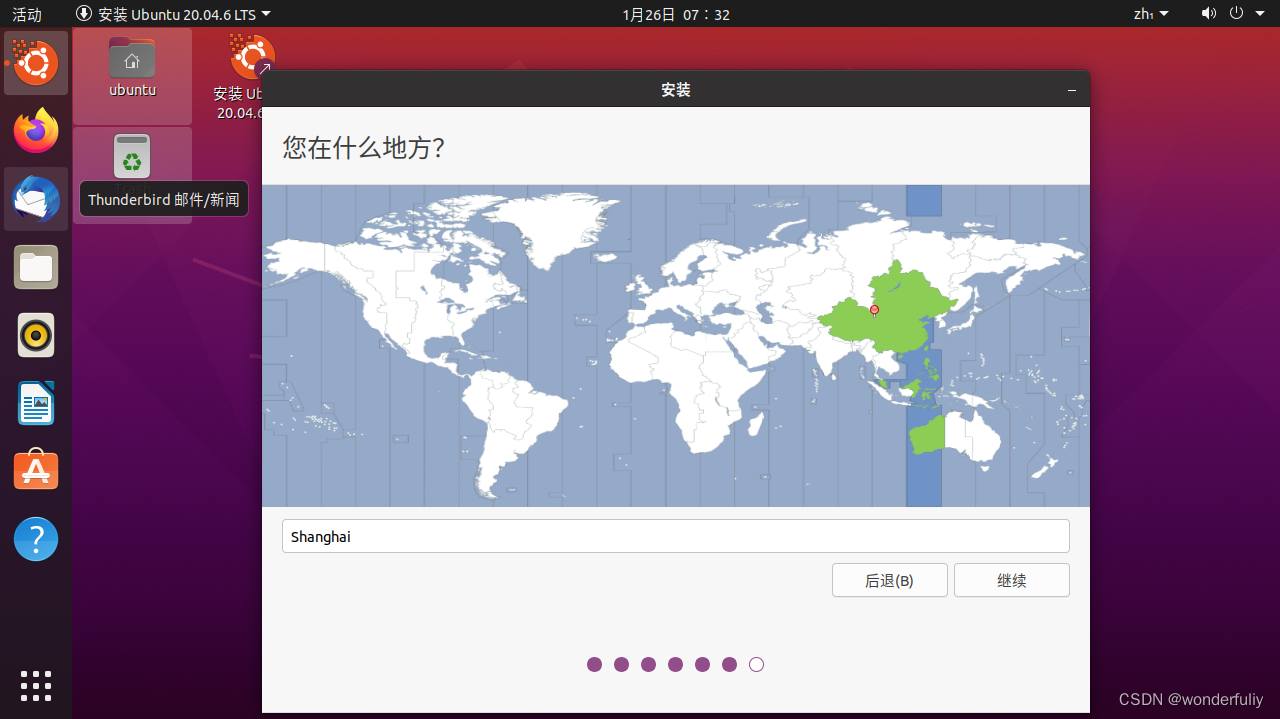Click the 继续 continue button
The height and width of the screenshot is (719, 1280).
click(1011, 580)
